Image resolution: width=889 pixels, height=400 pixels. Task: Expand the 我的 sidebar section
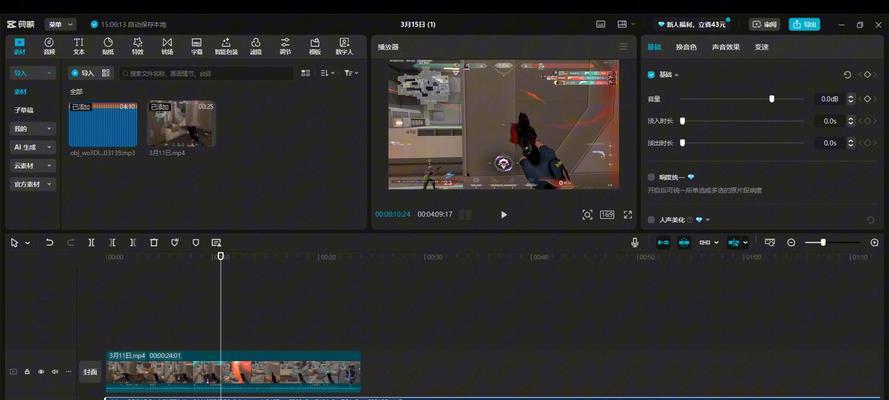[33, 129]
